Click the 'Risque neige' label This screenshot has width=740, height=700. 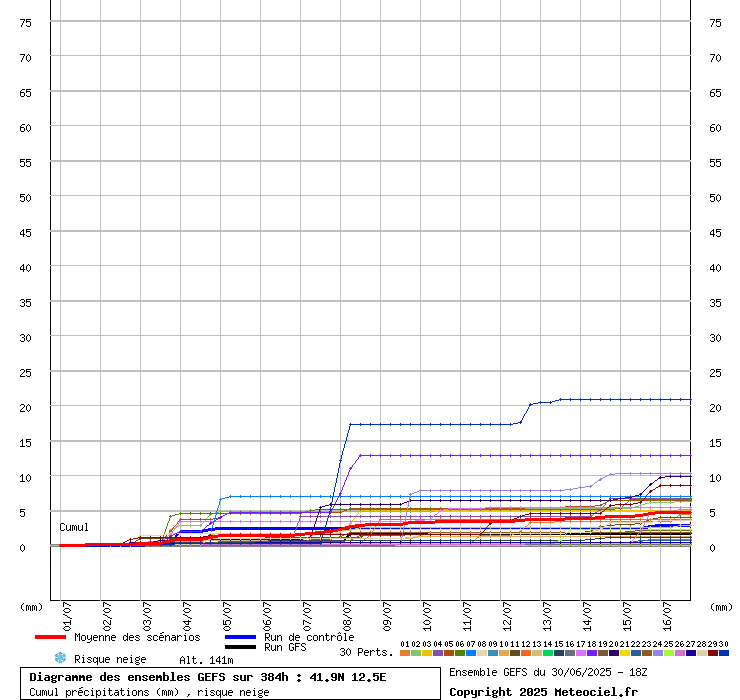click(110, 659)
